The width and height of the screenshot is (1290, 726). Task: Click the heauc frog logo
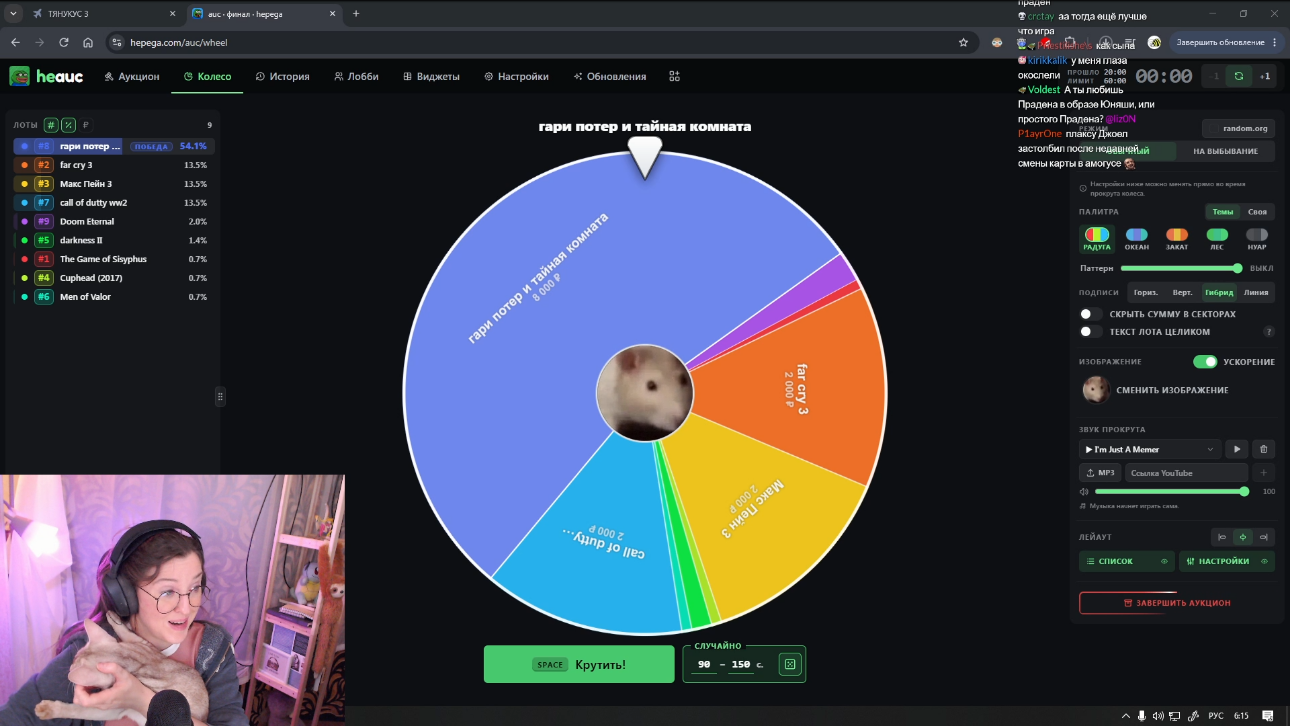click(20, 76)
